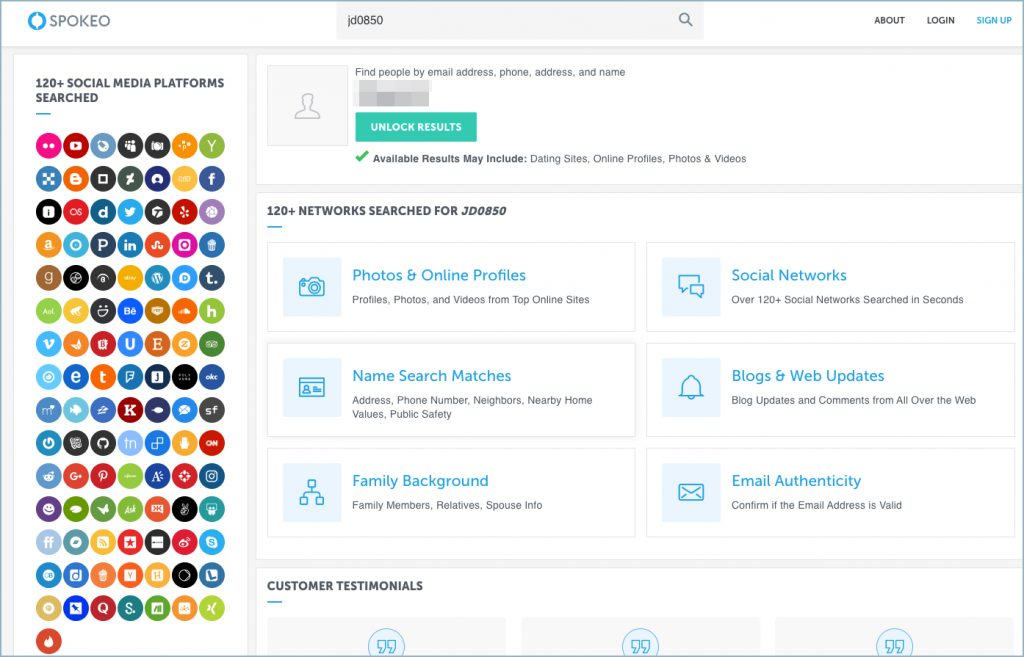Open the ABOUT page

point(889,20)
